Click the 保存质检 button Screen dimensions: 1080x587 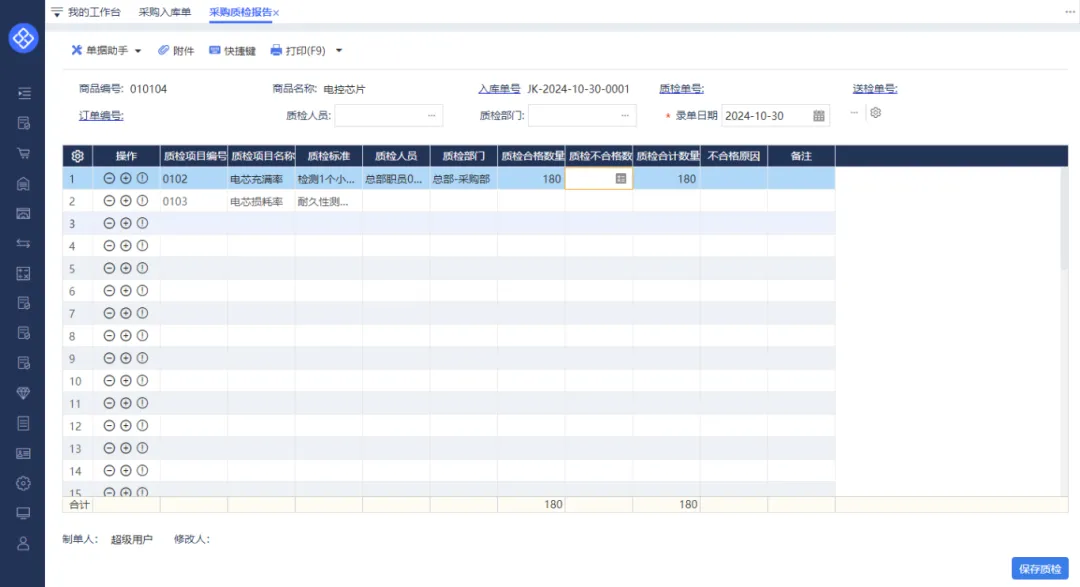1039,568
